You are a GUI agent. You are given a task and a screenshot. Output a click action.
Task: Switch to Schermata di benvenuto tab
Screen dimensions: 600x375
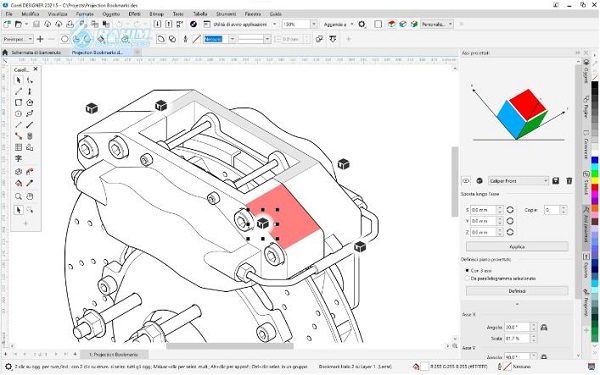tap(36, 52)
